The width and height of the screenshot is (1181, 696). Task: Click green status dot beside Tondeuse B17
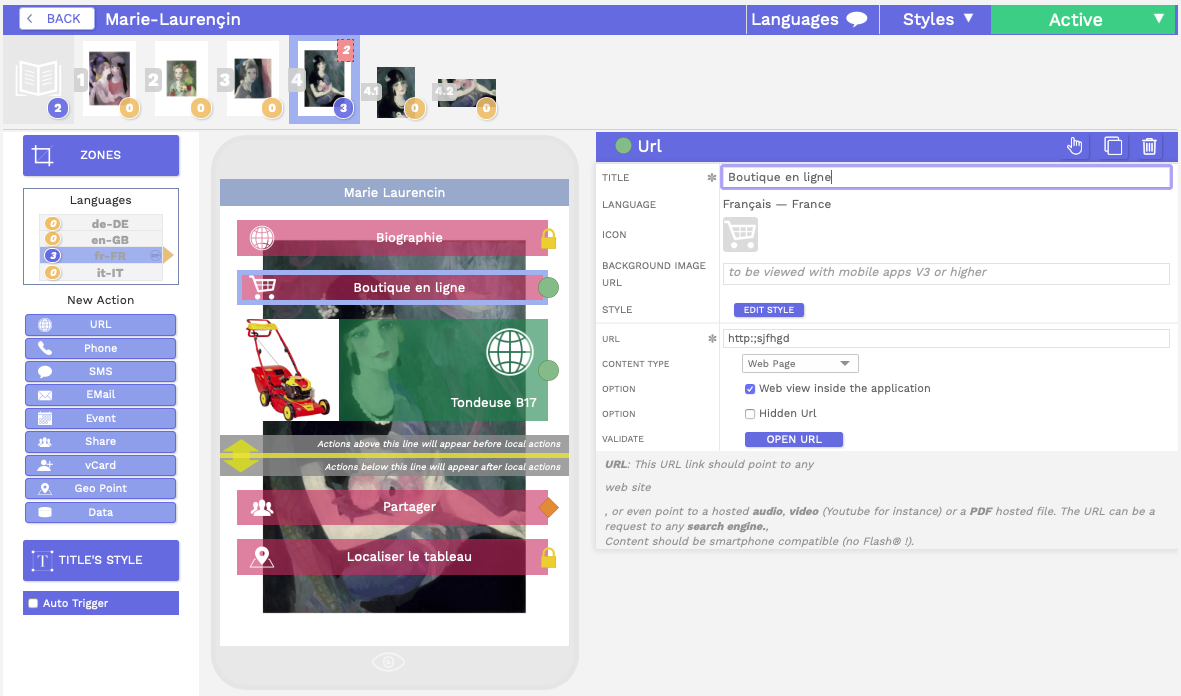coord(548,371)
